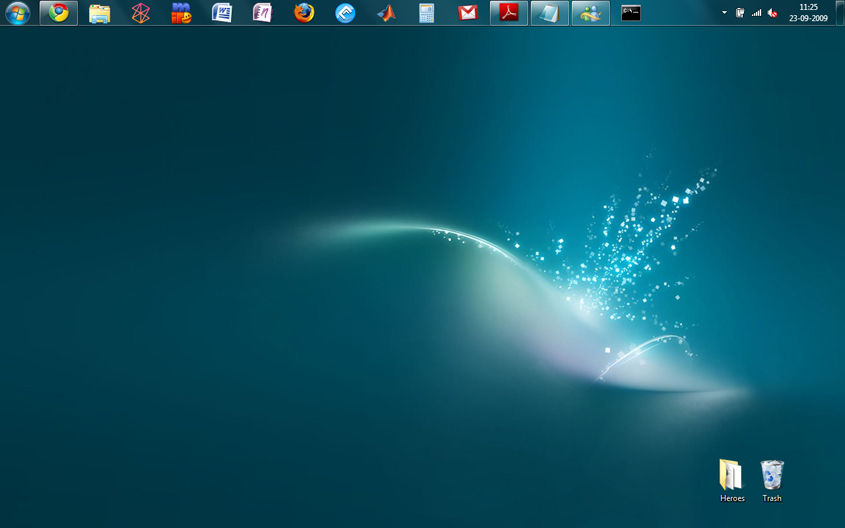
Task: Click the muted volume speaker icon
Action: tap(772, 13)
